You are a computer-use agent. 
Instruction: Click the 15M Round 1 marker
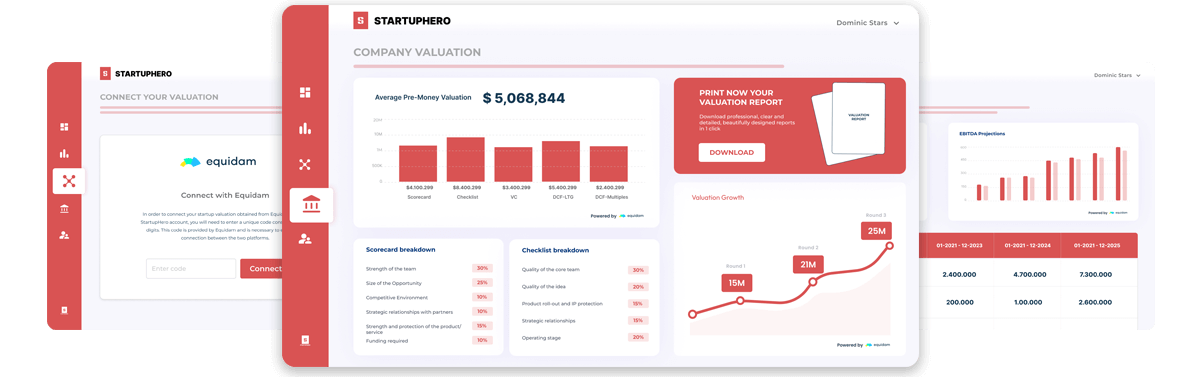pos(736,283)
